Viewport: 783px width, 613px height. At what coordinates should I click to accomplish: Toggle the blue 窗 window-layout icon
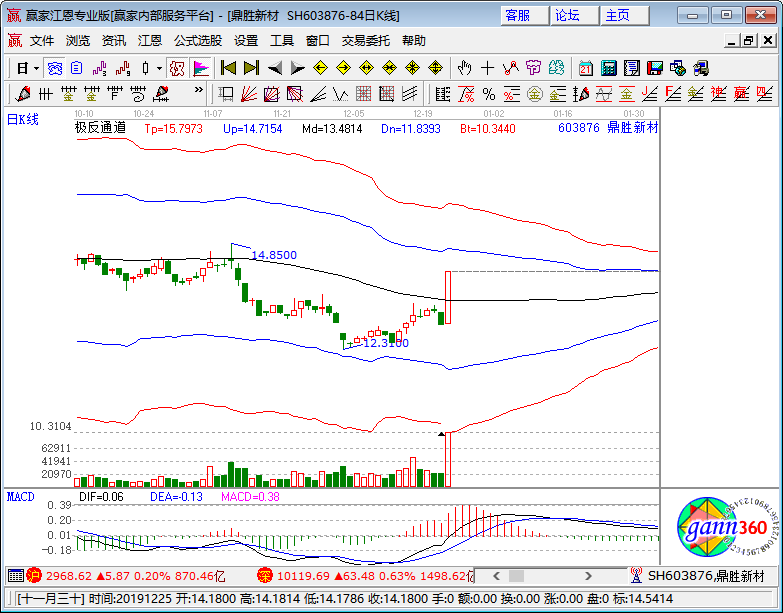[54, 68]
